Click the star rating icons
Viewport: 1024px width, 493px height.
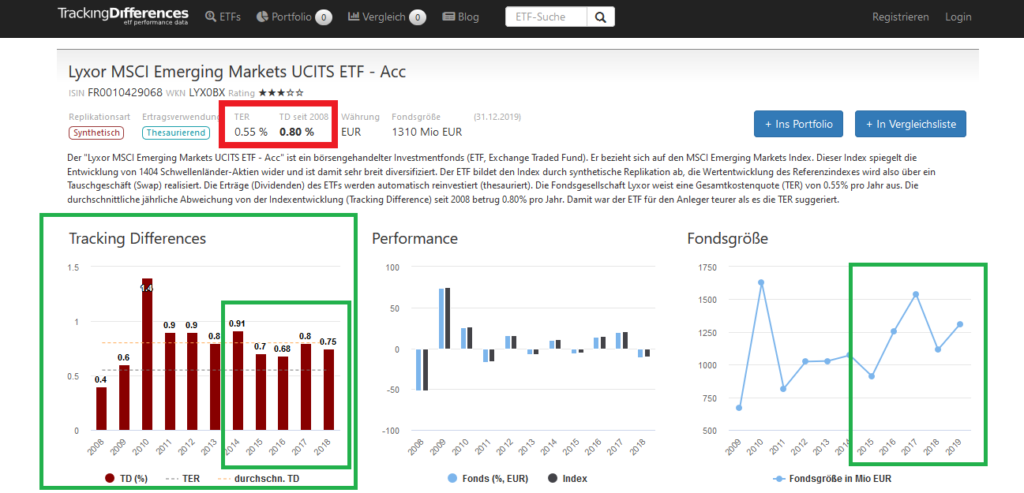tap(281, 93)
